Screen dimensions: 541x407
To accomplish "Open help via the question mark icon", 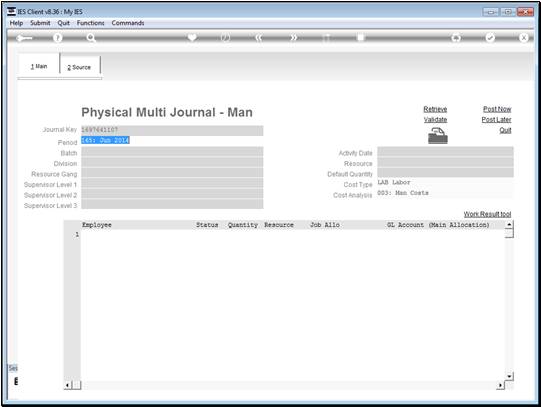I will point(58,38).
